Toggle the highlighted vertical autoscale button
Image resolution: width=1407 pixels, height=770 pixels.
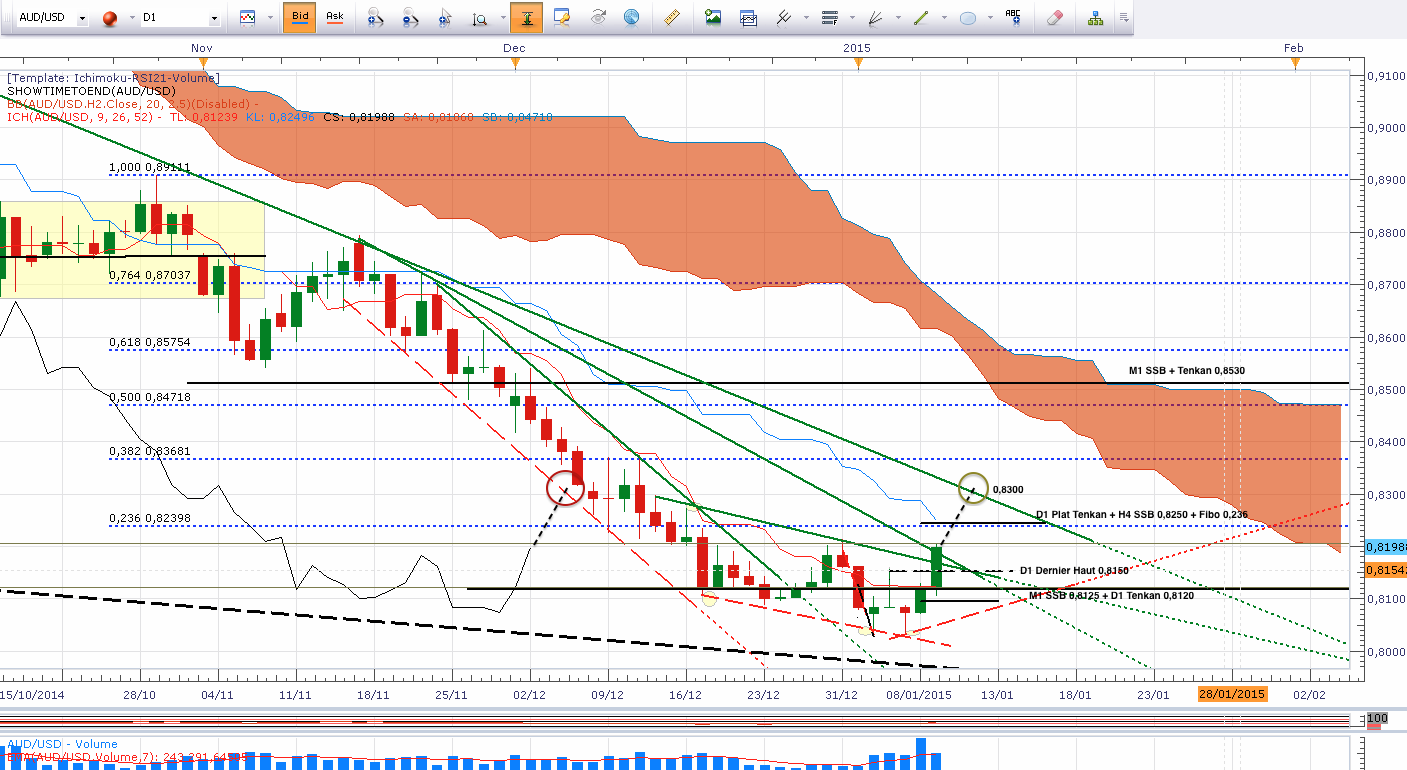pos(526,17)
